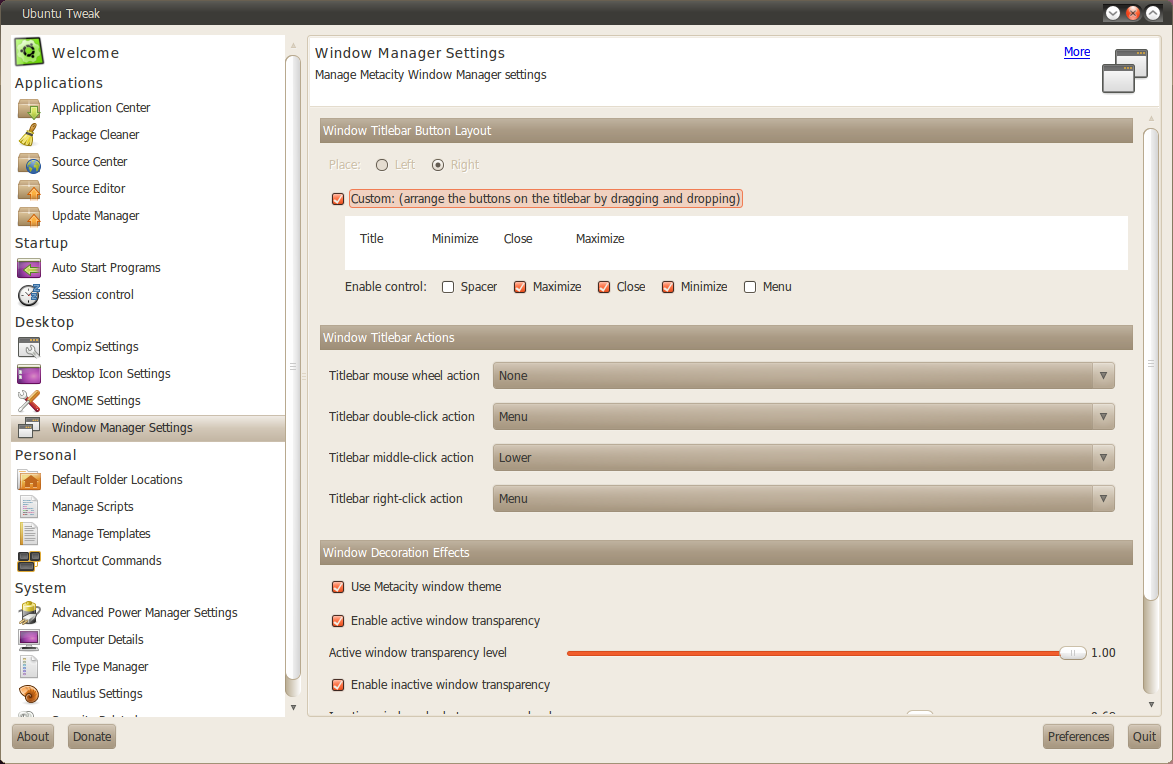Click the About button
Viewport: 1173px width, 764px height.
[x=33, y=736]
